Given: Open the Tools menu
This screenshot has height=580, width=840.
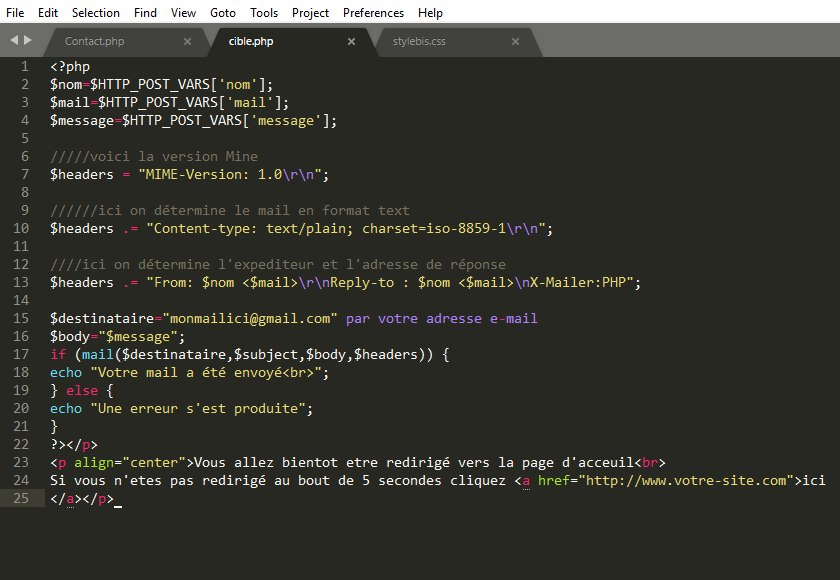Looking at the screenshot, I should pyautogui.click(x=263, y=12).
